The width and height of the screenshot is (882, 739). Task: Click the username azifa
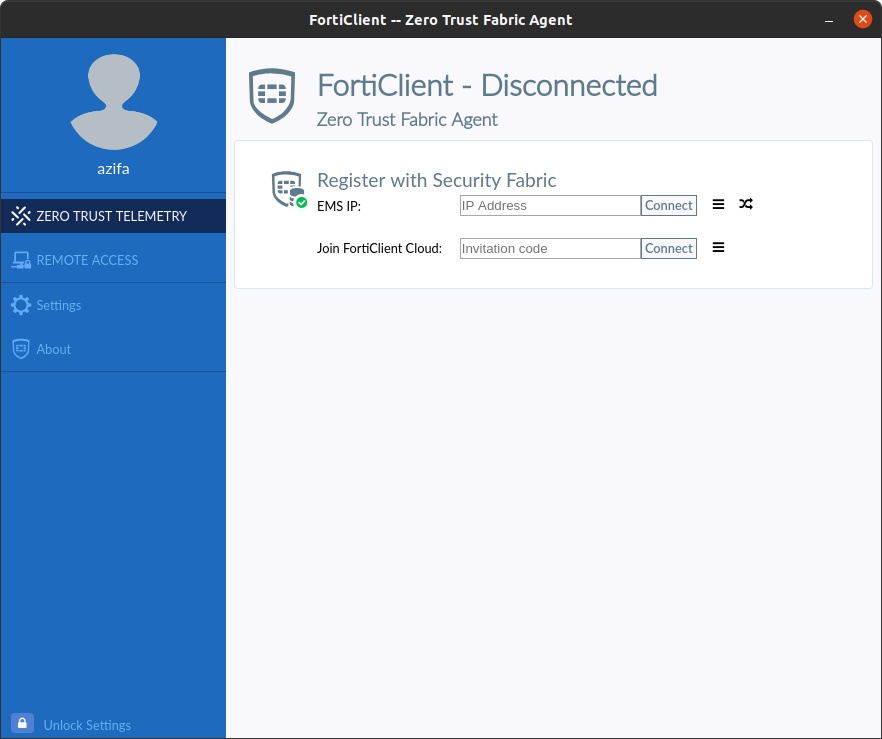pyautogui.click(x=113, y=169)
